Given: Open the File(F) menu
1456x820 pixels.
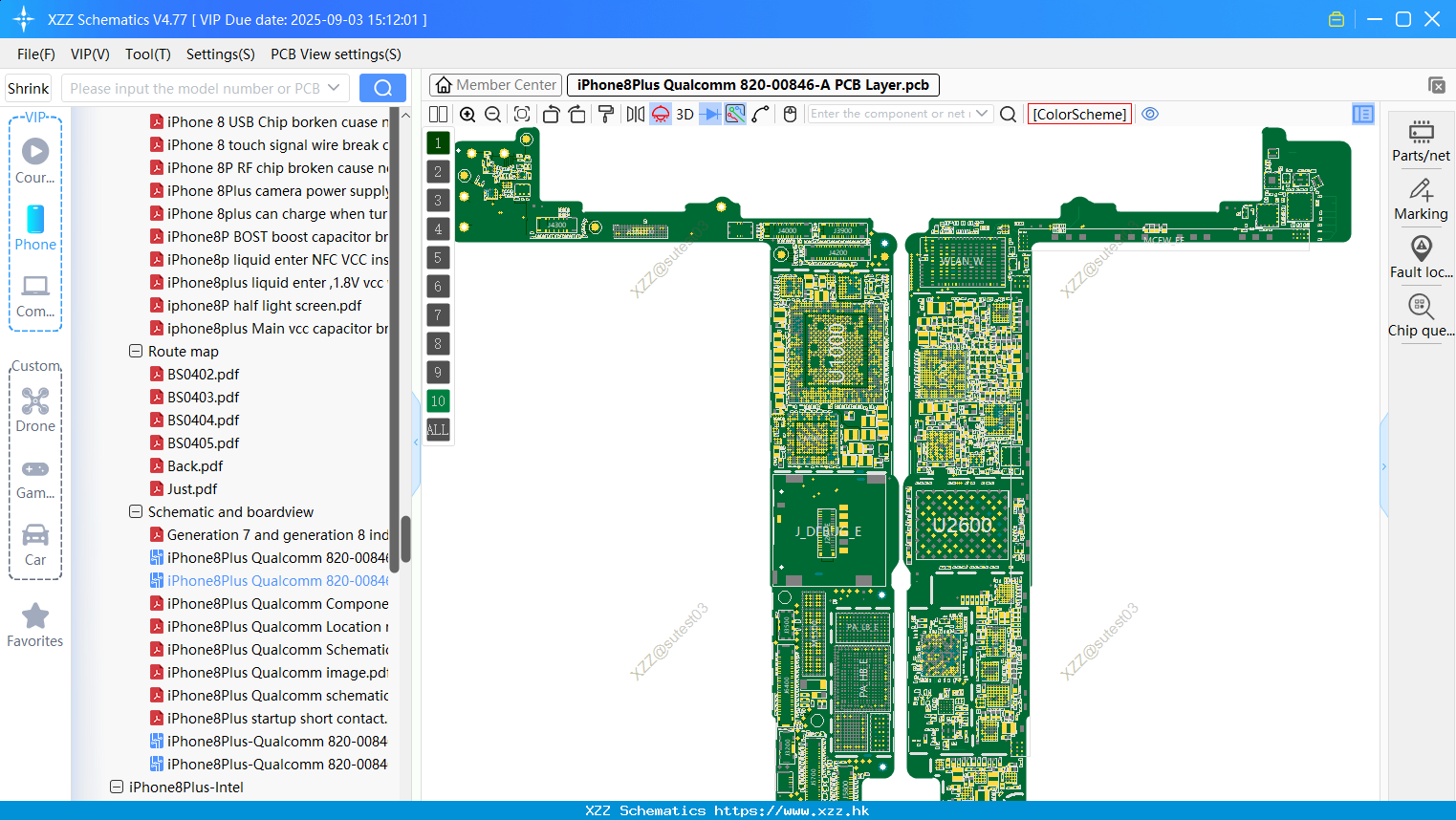Looking at the screenshot, I should 36,54.
